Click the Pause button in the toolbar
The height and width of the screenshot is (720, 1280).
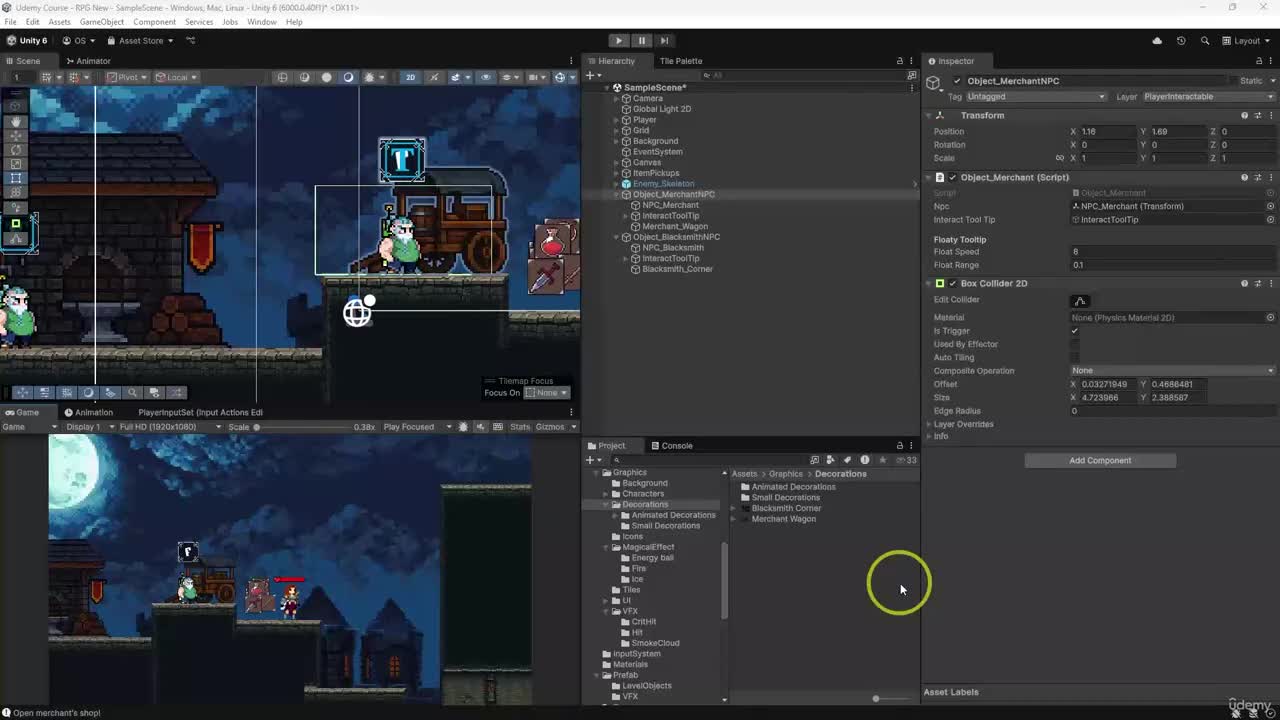(642, 41)
